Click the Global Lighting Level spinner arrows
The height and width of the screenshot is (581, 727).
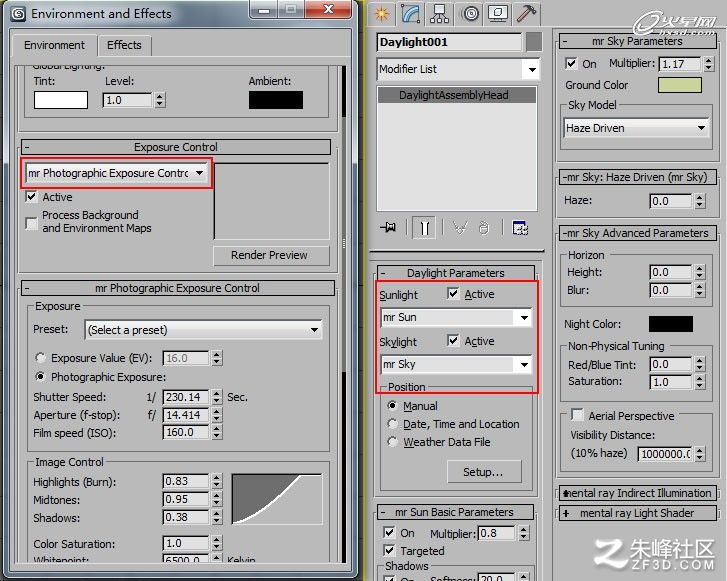click(x=160, y=100)
